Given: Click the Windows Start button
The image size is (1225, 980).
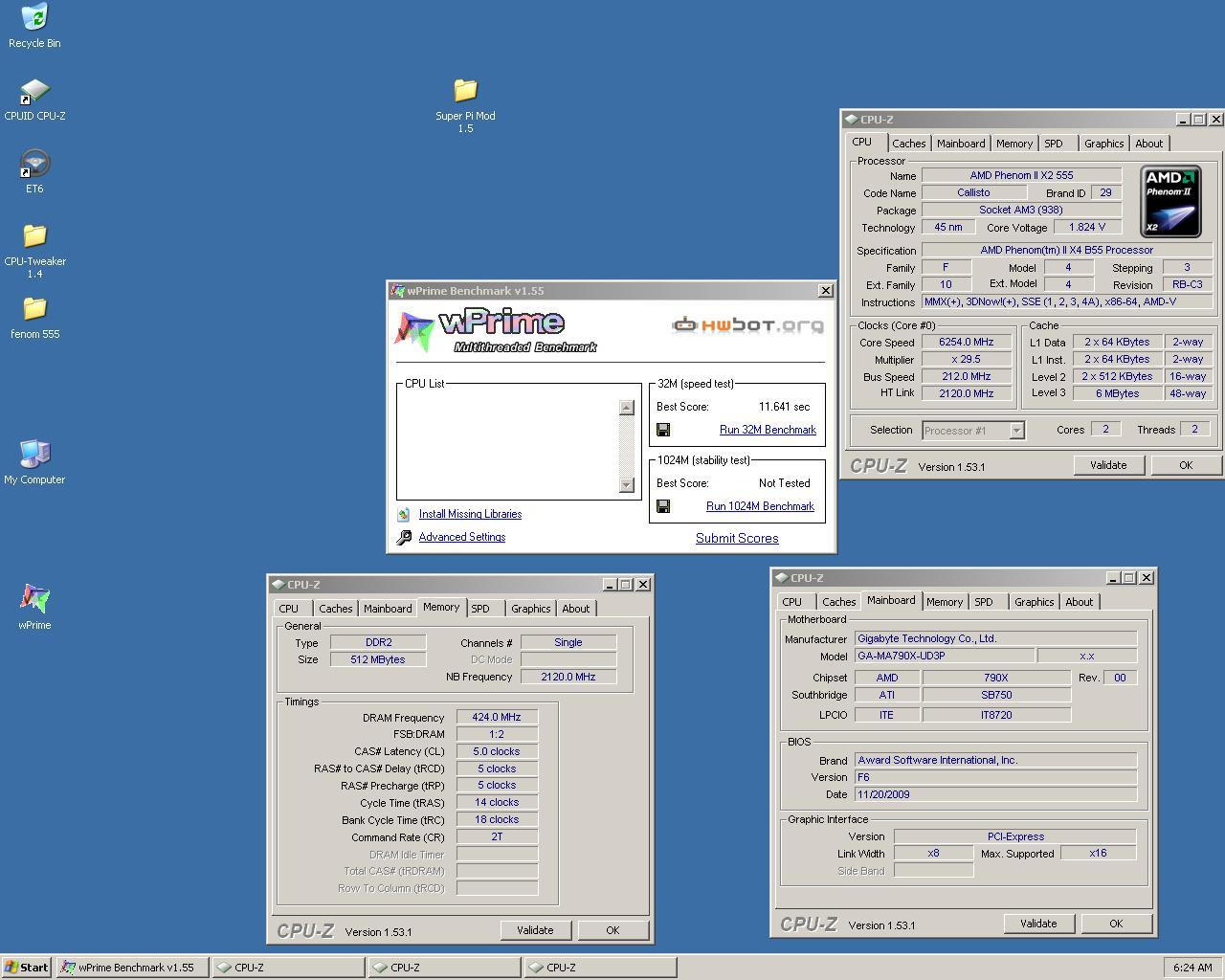Looking at the screenshot, I should click(x=27, y=968).
